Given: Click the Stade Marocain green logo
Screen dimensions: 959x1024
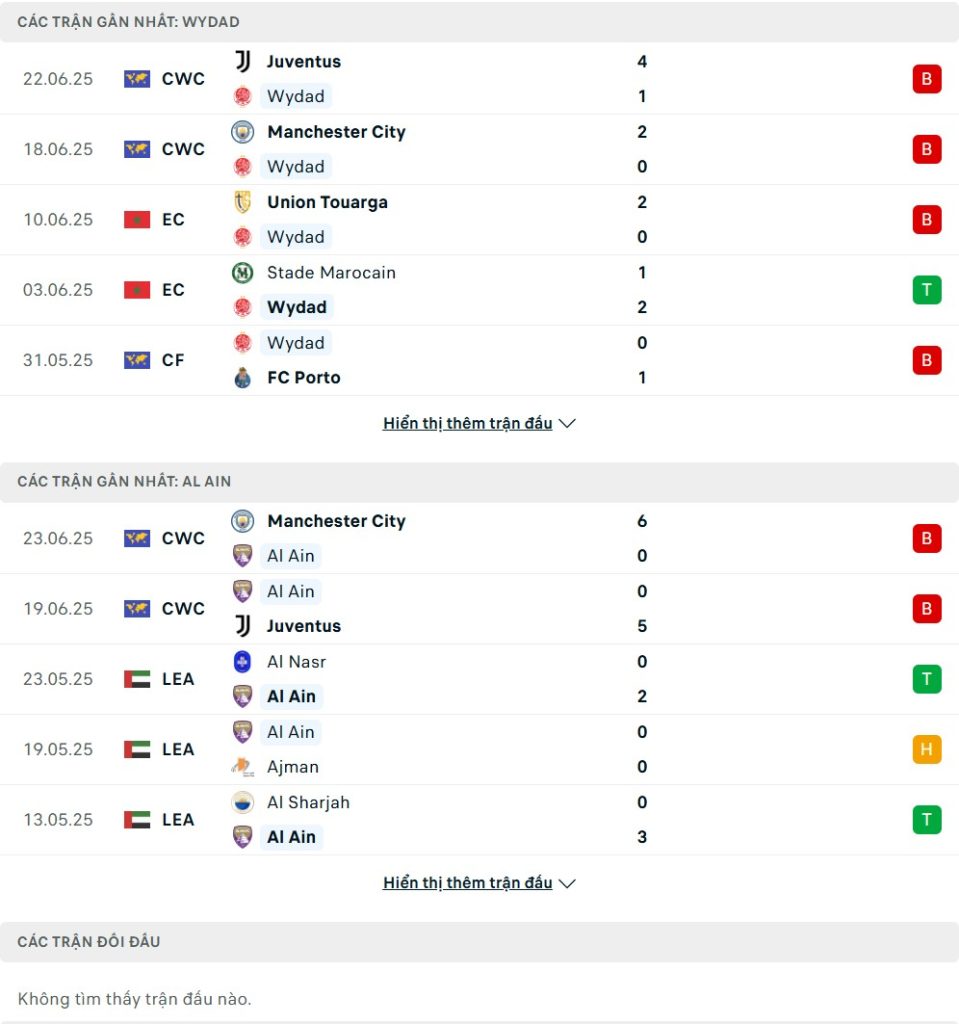Looking at the screenshot, I should click(x=242, y=272).
